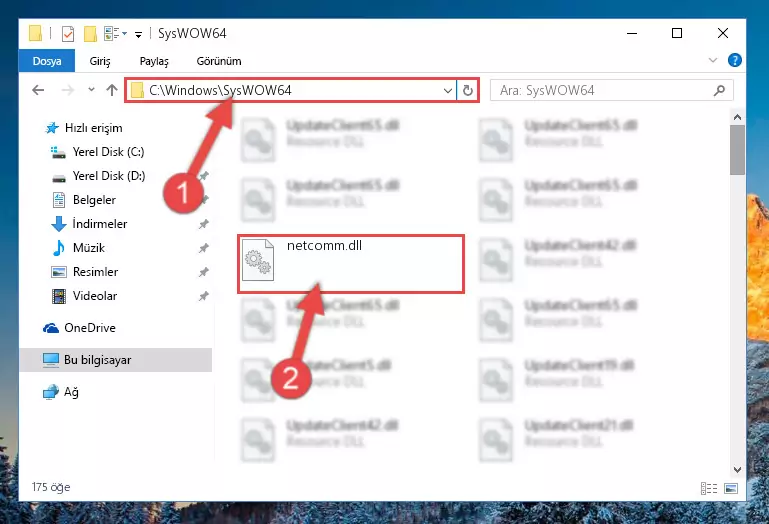Minimize the SysWOW64 window

tap(632, 33)
